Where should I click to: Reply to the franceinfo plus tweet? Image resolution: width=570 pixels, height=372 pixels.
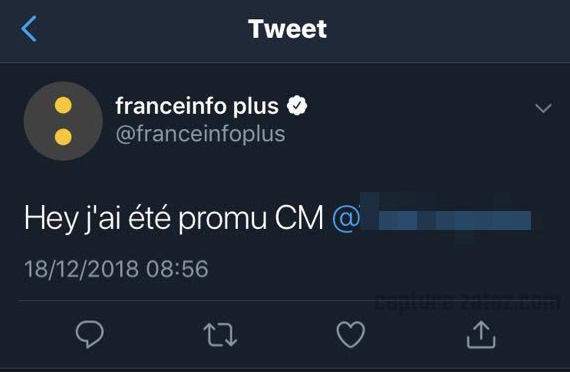[89, 334]
